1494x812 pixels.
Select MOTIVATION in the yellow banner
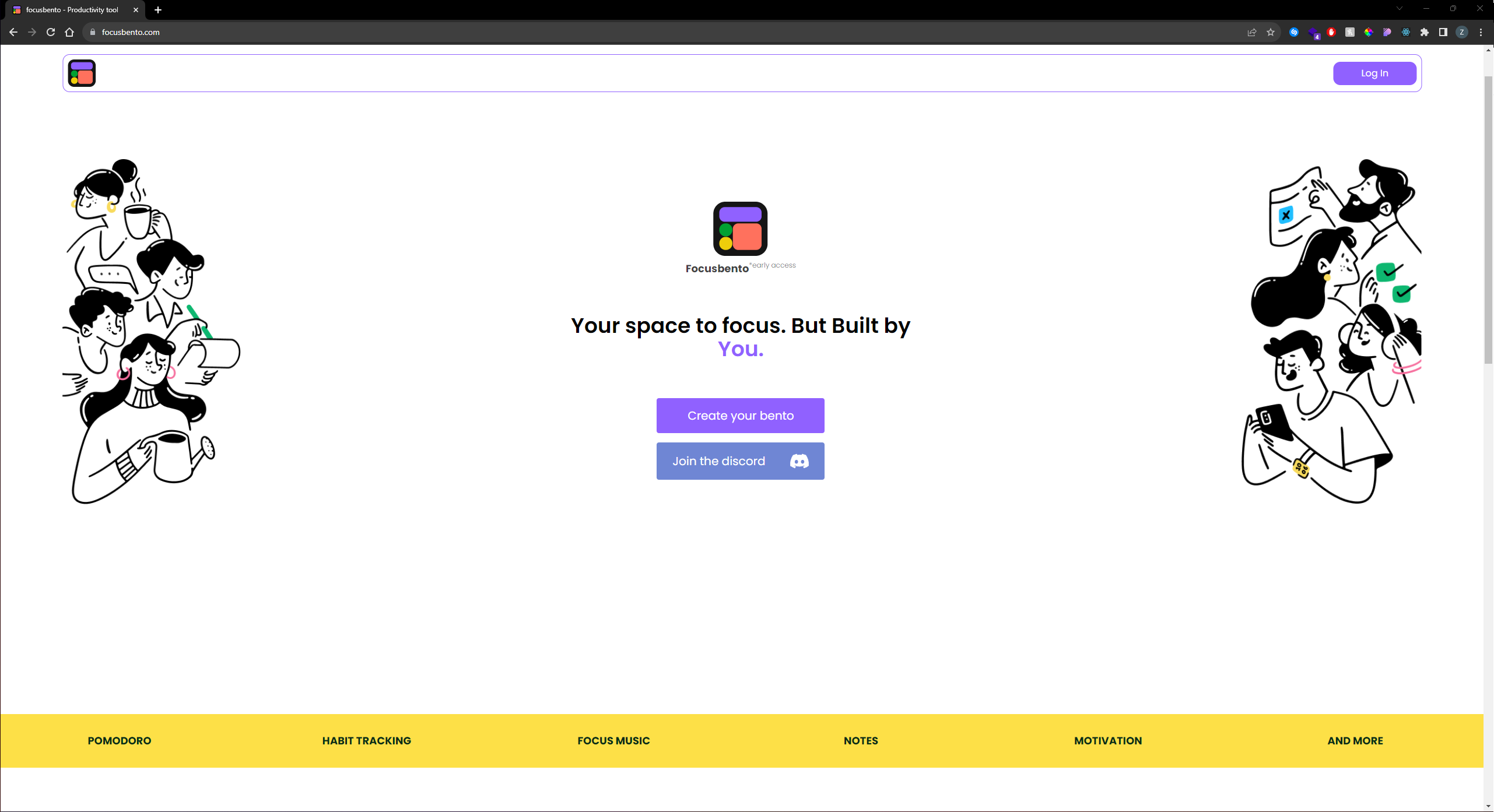(1108, 741)
